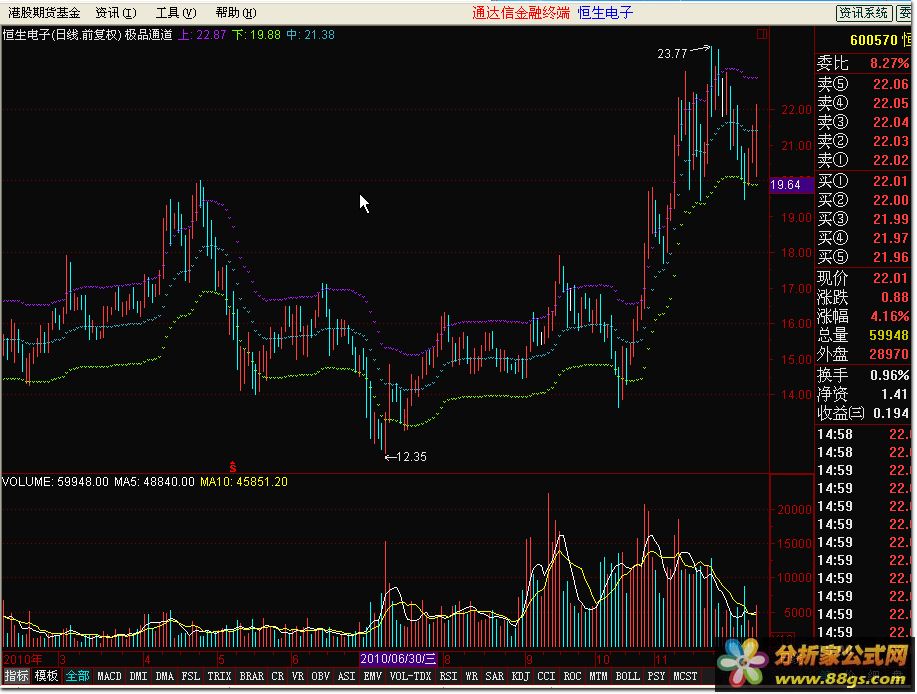
Task: Click the 2010/06/30/三 date marker
Action: click(398, 660)
